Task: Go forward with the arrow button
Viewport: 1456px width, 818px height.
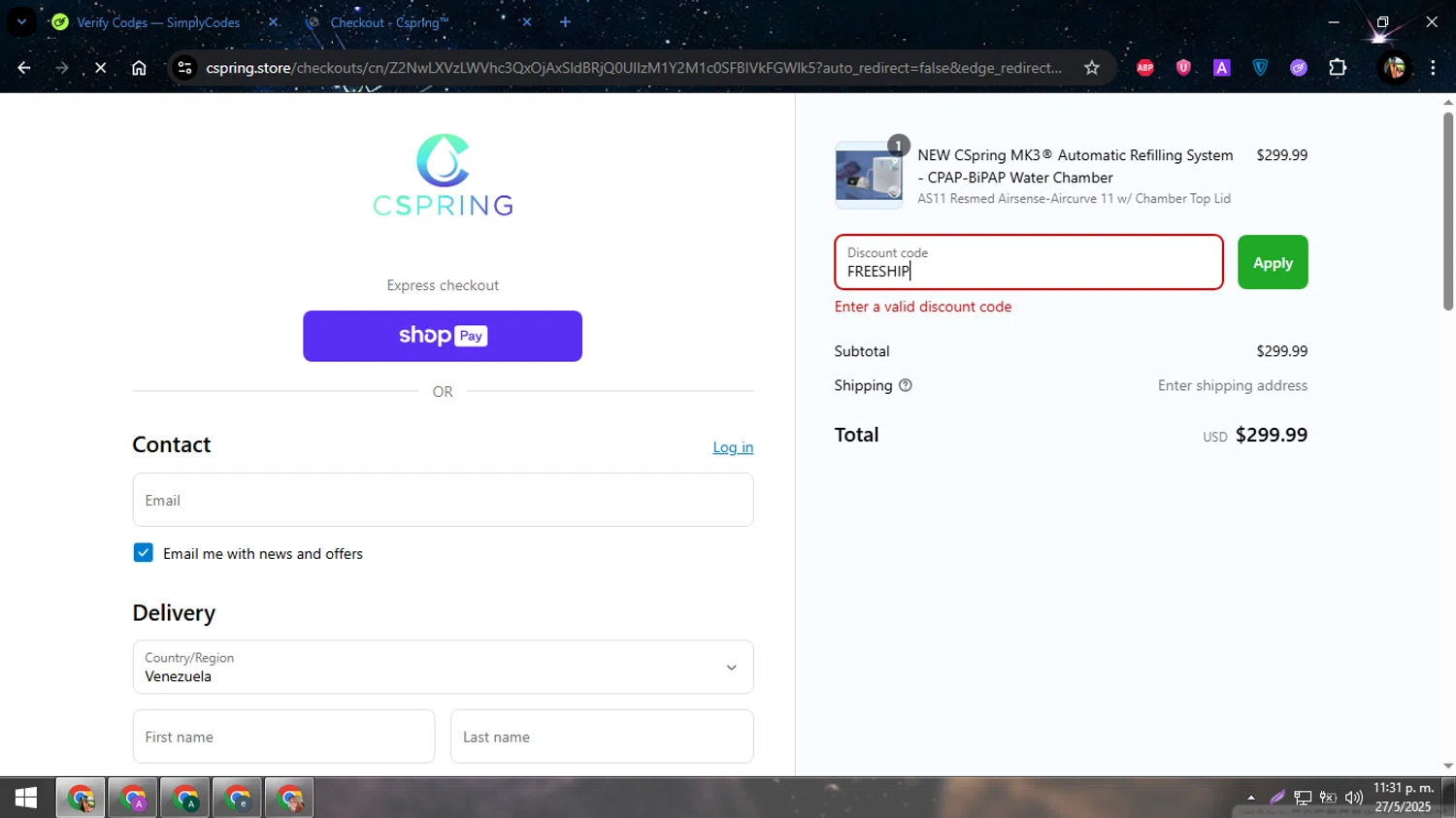Action: click(62, 68)
